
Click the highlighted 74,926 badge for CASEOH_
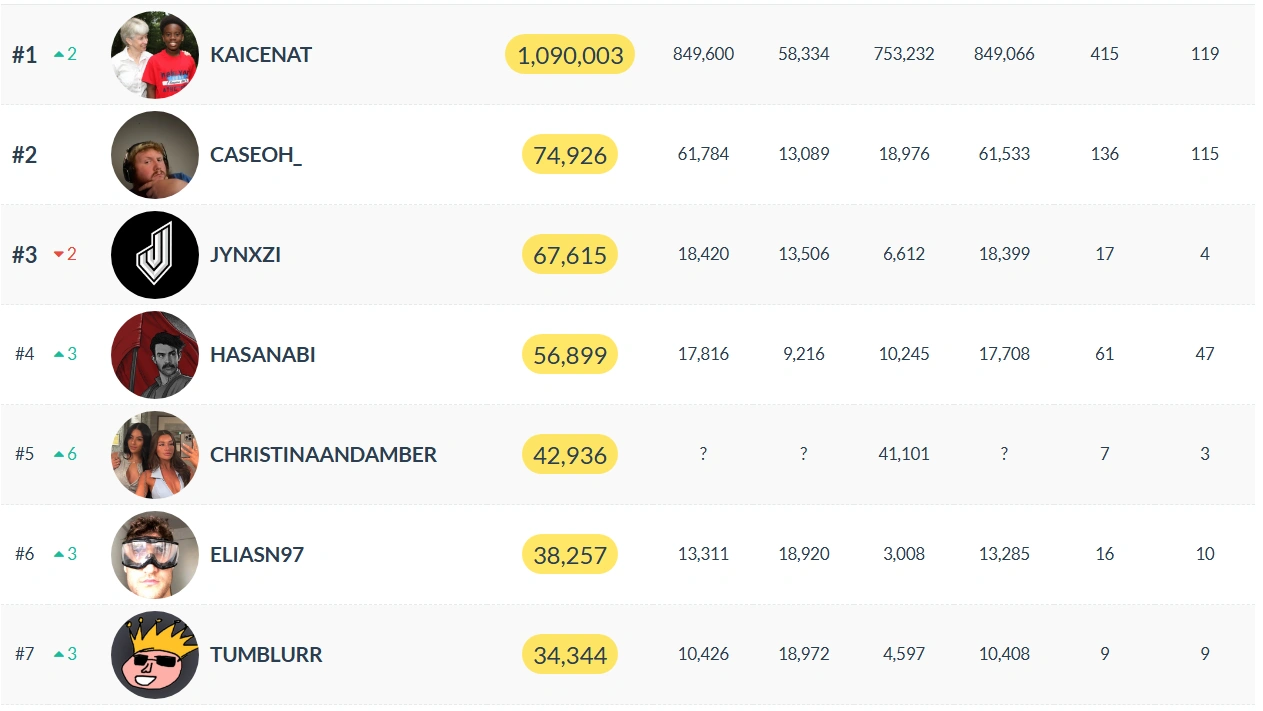tap(570, 155)
